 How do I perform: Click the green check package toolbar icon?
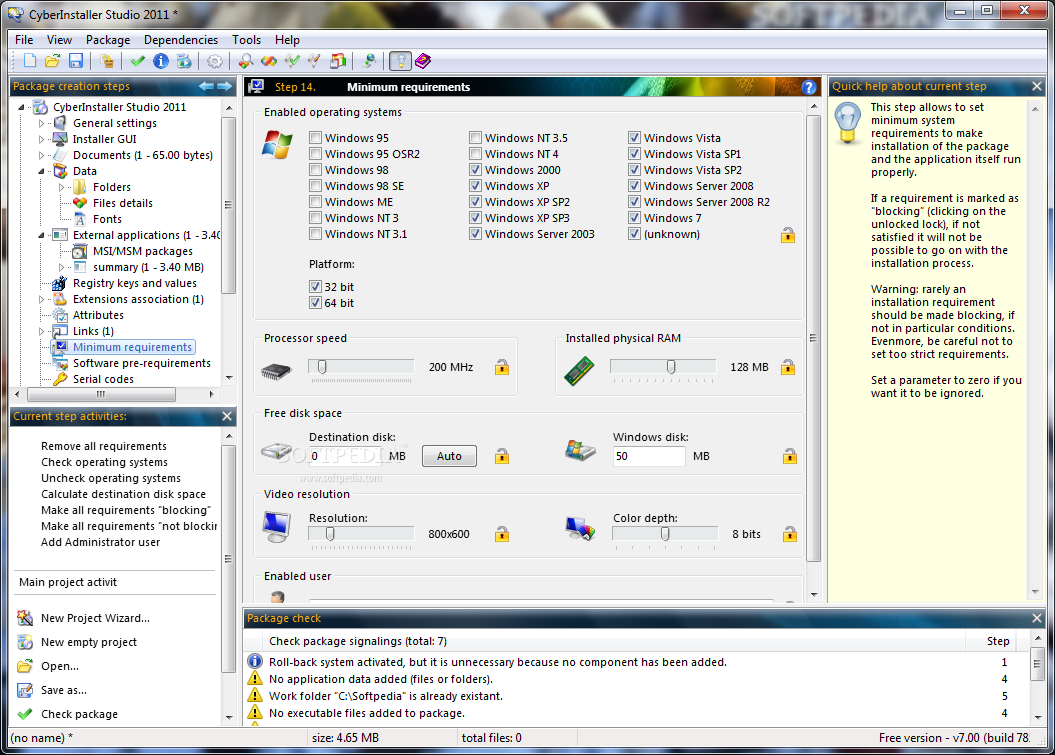pyautogui.click(x=138, y=61)
